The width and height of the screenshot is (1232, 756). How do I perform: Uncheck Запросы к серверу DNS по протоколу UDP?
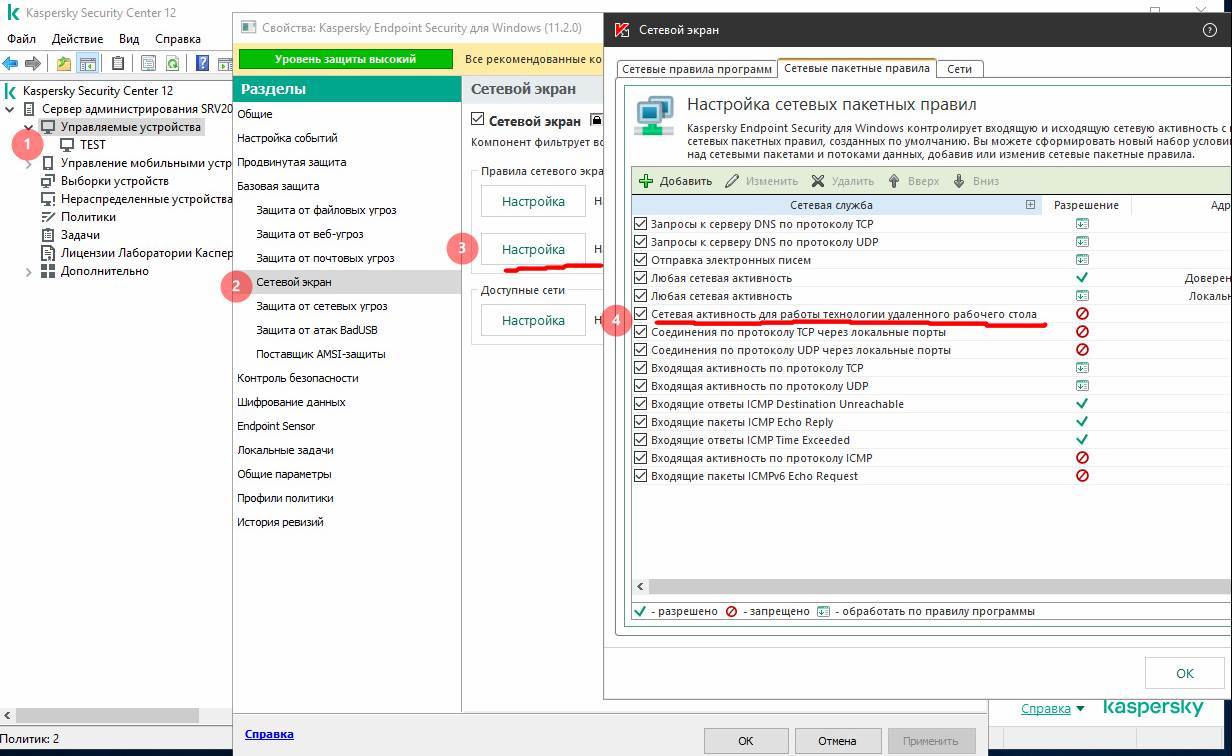point(641,242)
